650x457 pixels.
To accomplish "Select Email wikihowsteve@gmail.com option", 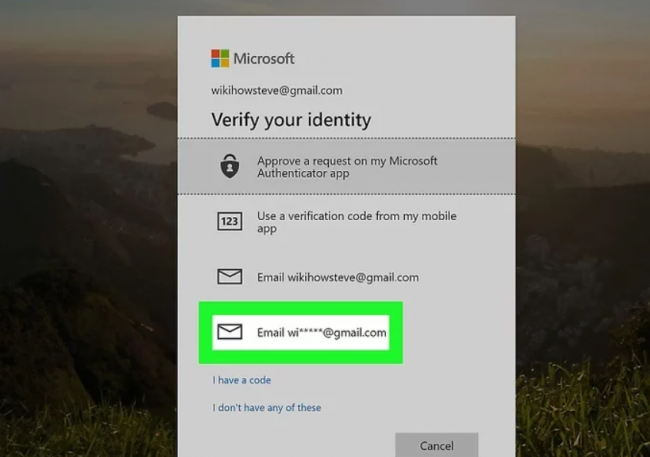I will [347, 277].
